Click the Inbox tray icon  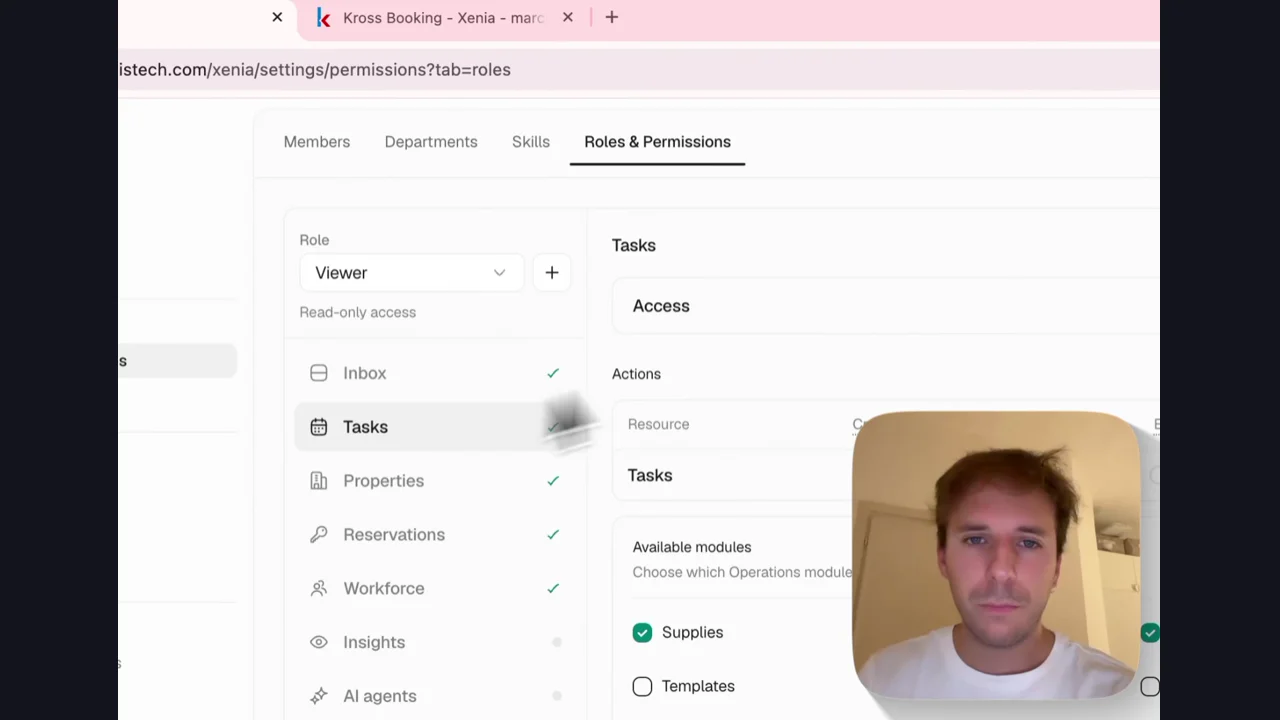tap(318, 373)
